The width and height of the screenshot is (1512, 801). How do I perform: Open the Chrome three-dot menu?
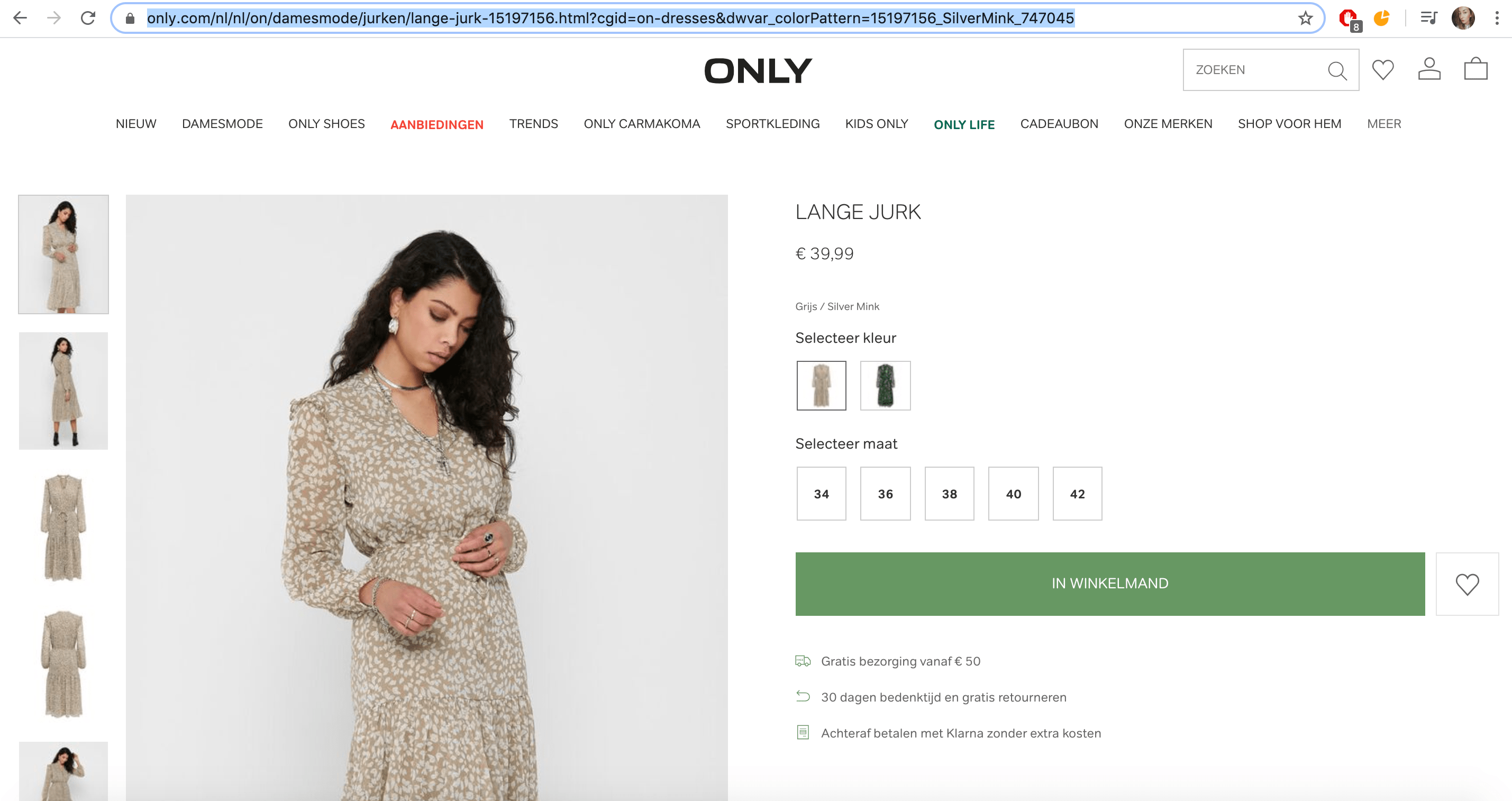click(1496, 18)
